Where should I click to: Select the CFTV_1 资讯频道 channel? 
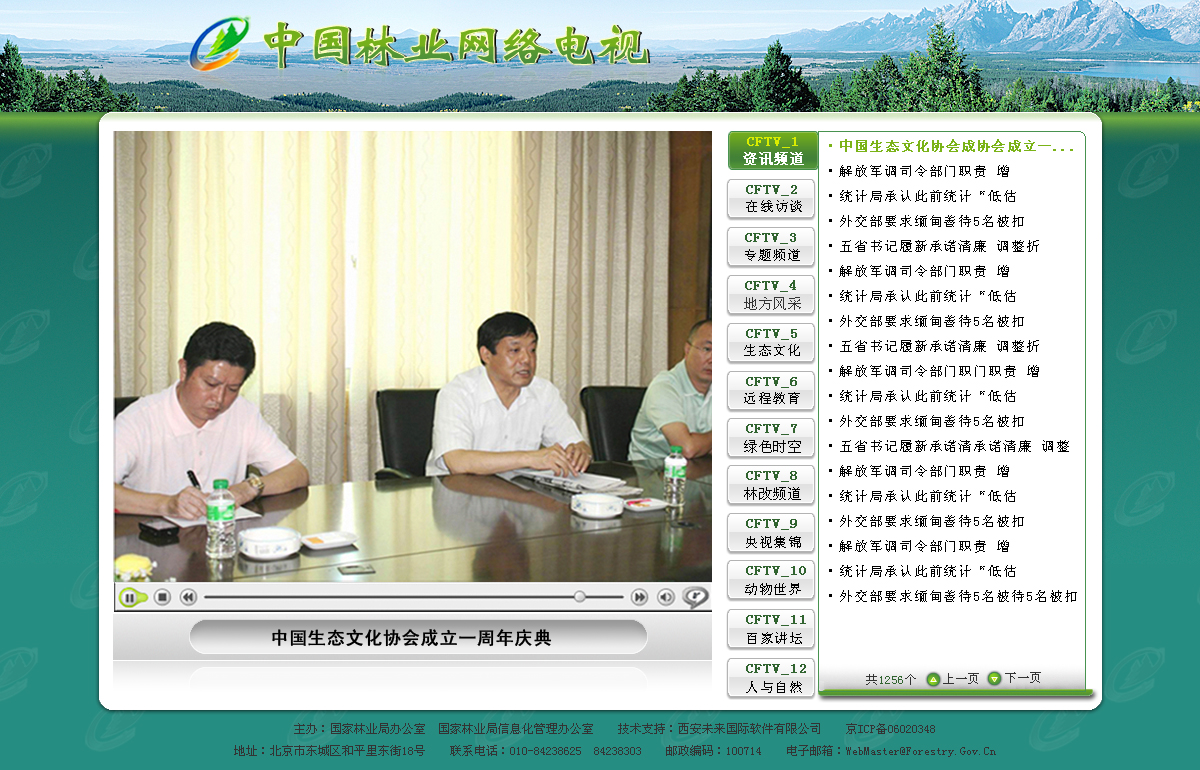(x=771, y=150)
